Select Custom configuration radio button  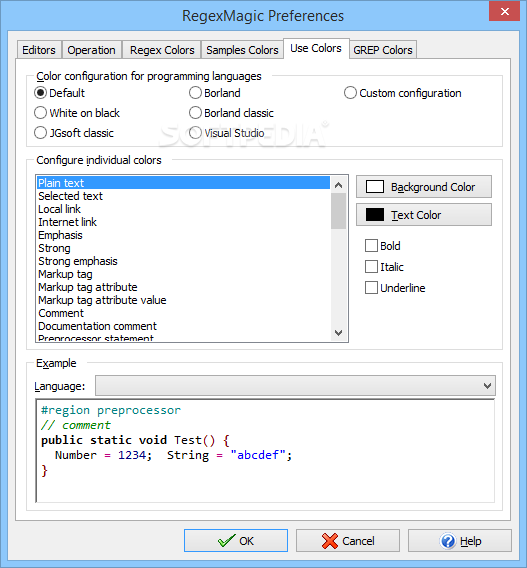tap(403, 93)
